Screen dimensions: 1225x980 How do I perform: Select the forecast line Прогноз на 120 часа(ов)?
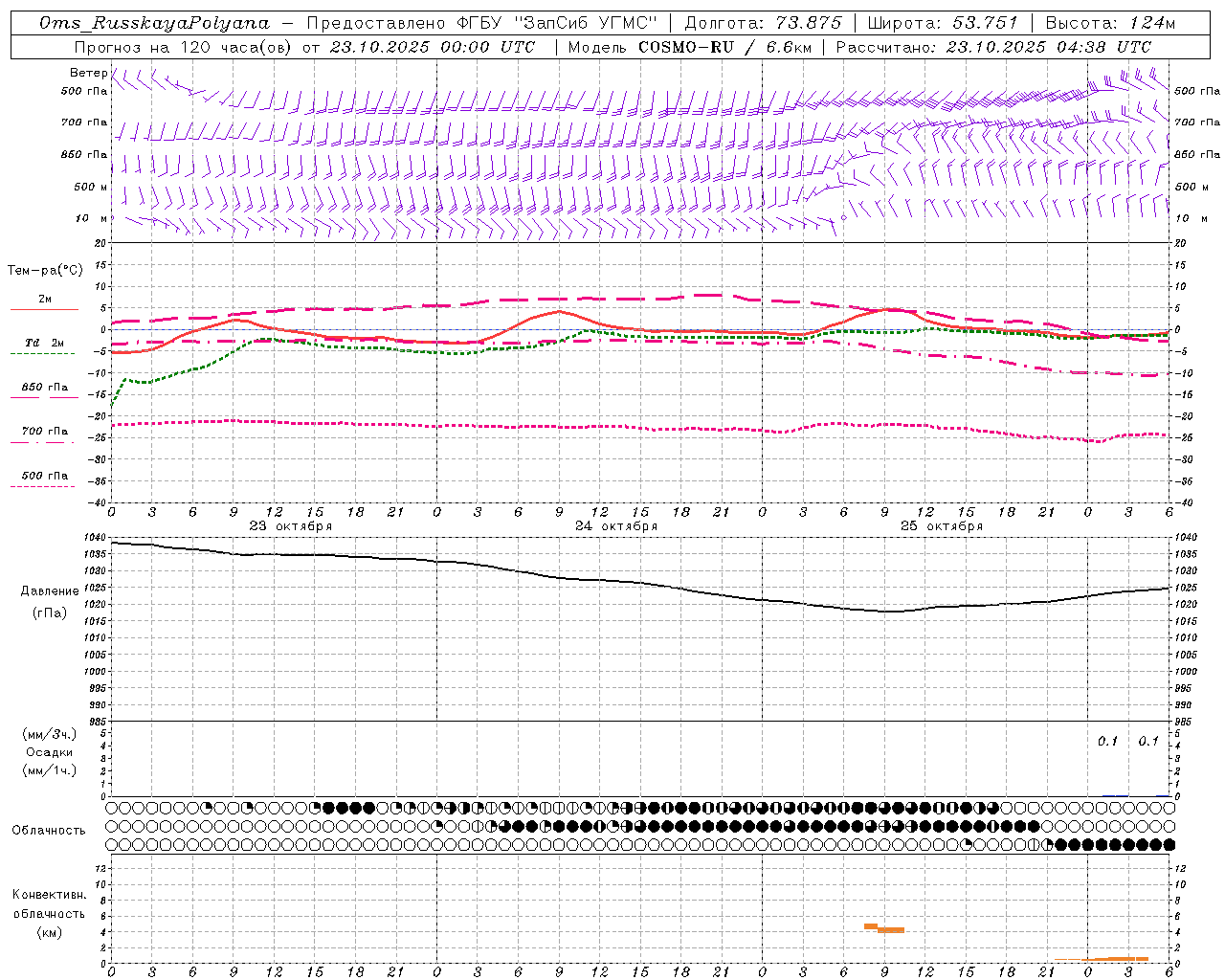(x=183, y=47)
